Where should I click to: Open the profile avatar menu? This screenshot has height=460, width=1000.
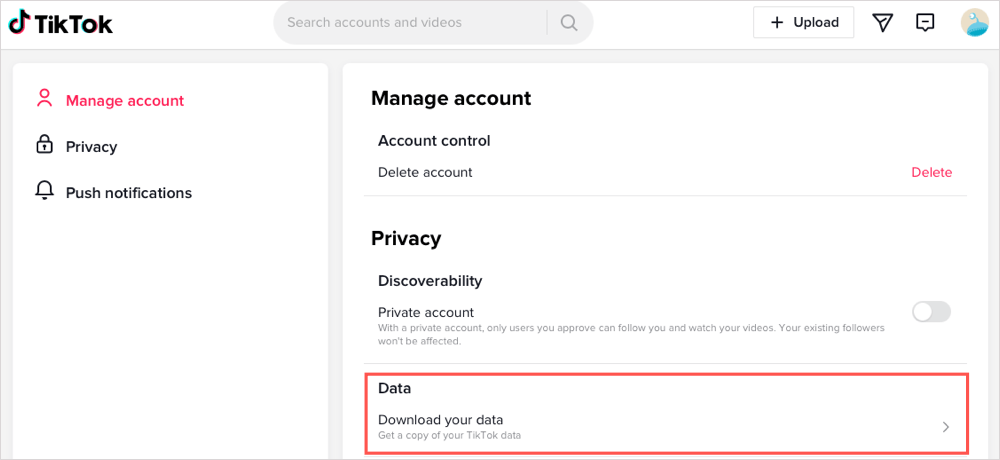(x=974, y=22)
